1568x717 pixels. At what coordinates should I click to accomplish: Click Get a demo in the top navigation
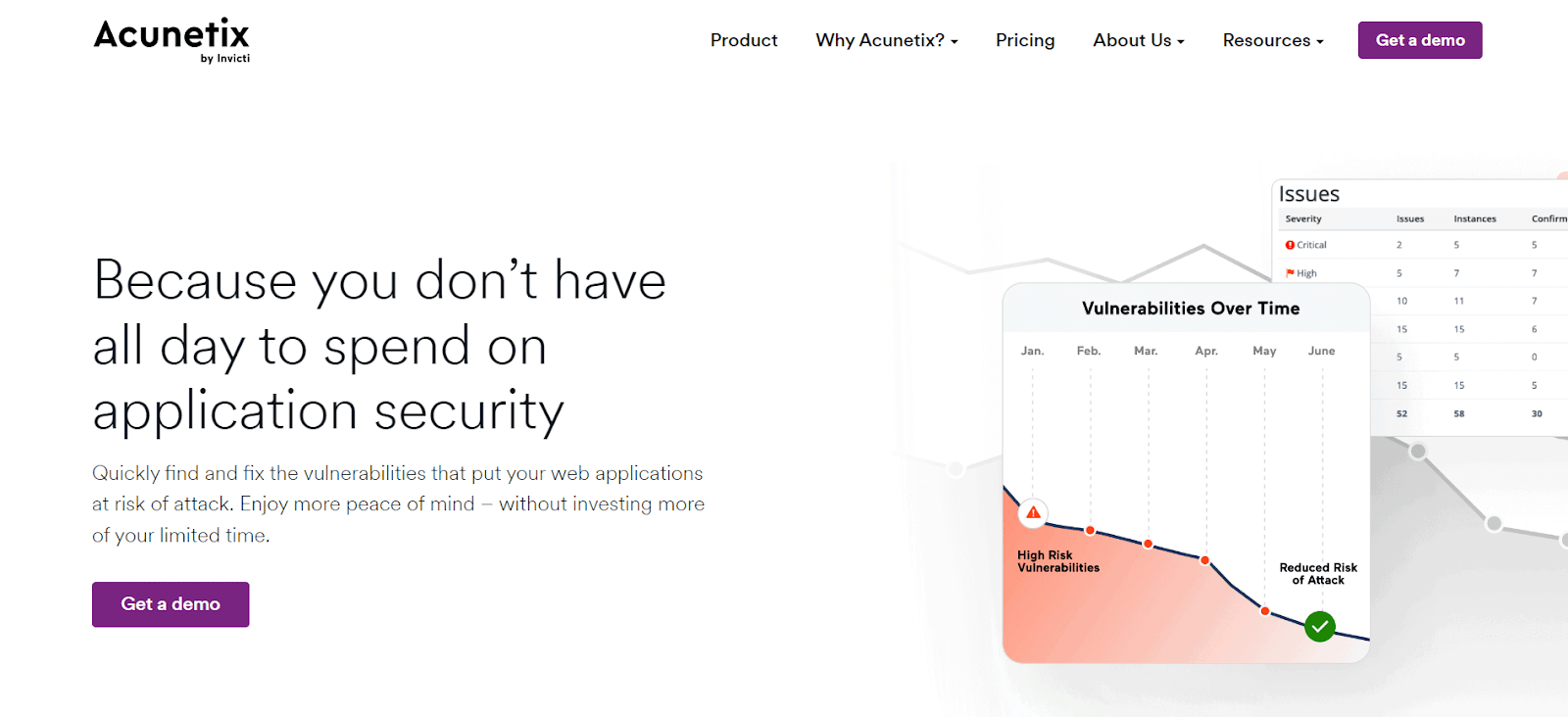[x=1419, y=40]
